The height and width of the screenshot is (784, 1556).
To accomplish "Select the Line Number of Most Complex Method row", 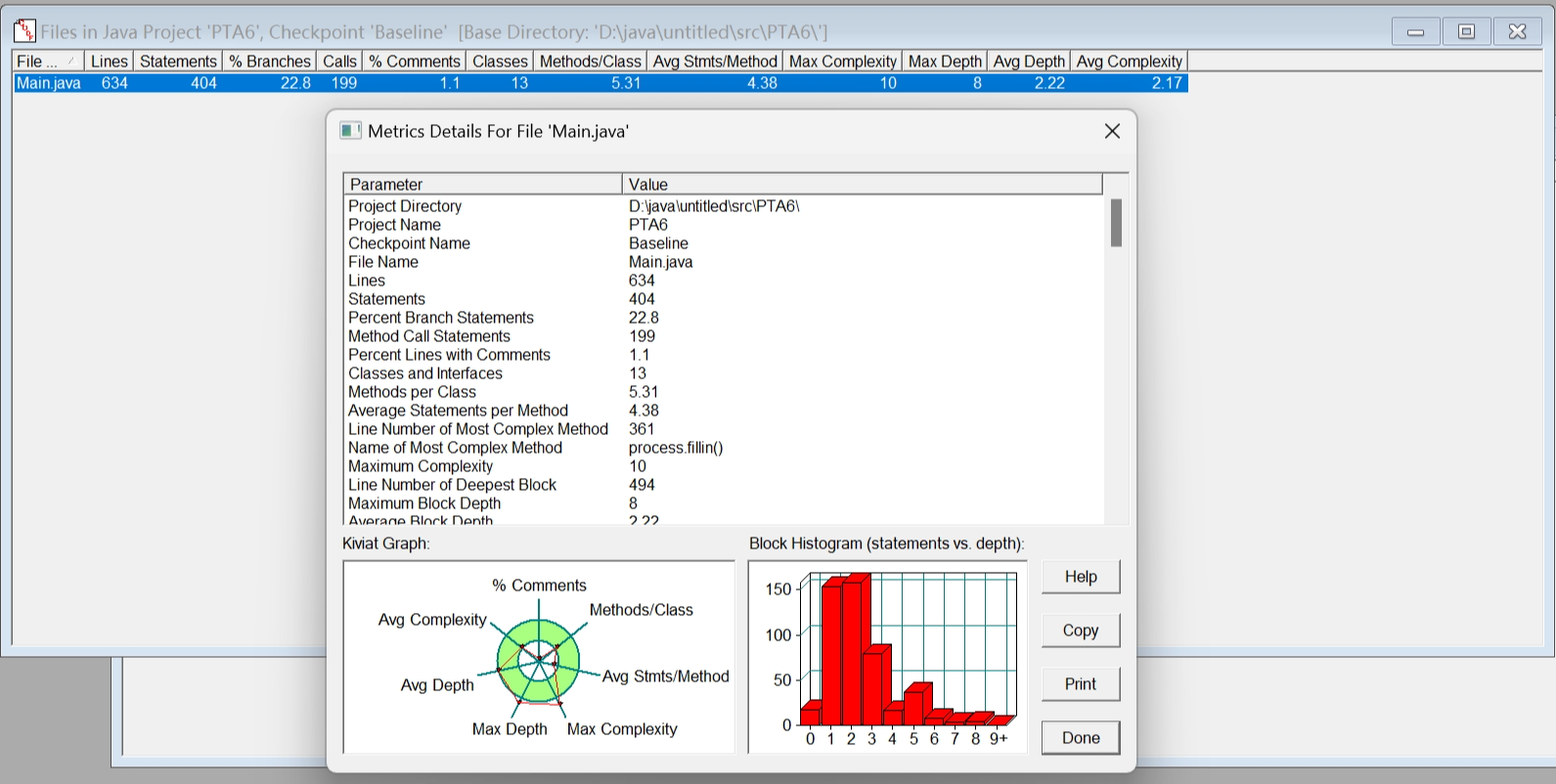I will (x=725, y=429).
